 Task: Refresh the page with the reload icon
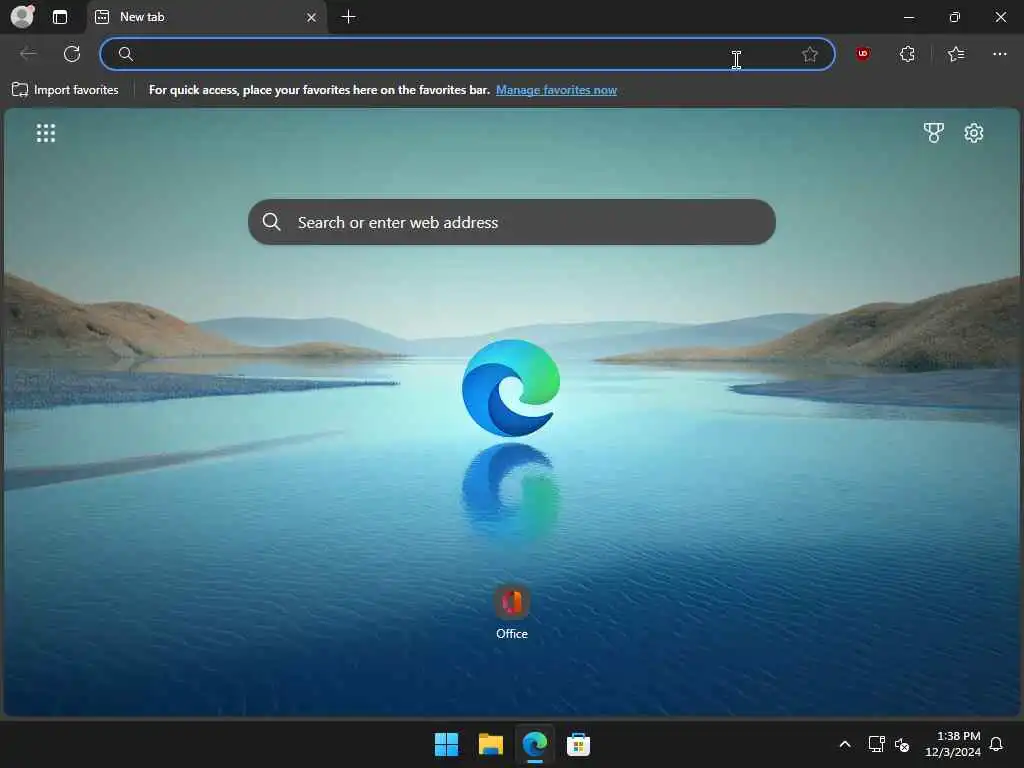(x=72, y=54)
